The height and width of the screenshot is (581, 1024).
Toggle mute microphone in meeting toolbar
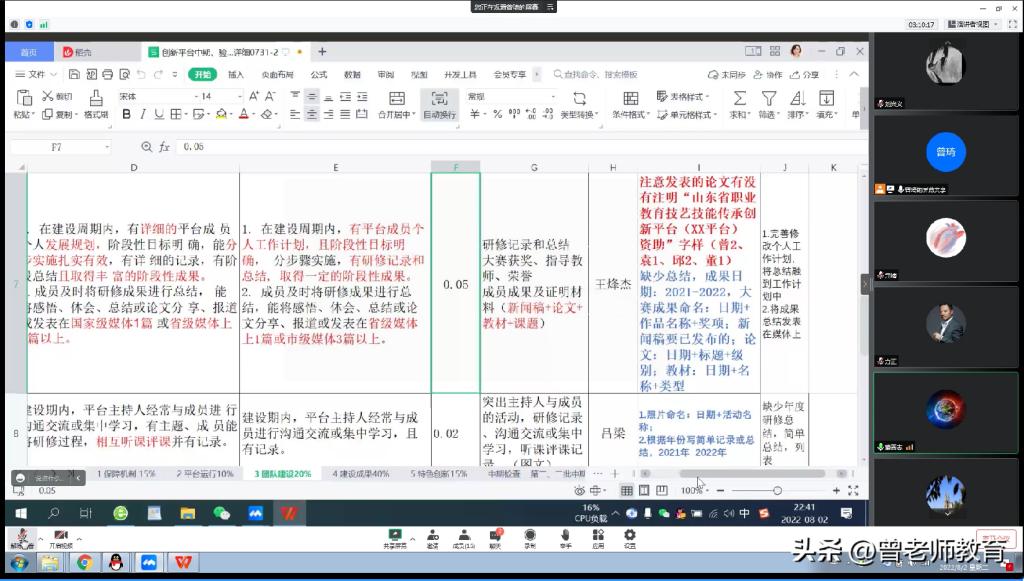[21, 539]
